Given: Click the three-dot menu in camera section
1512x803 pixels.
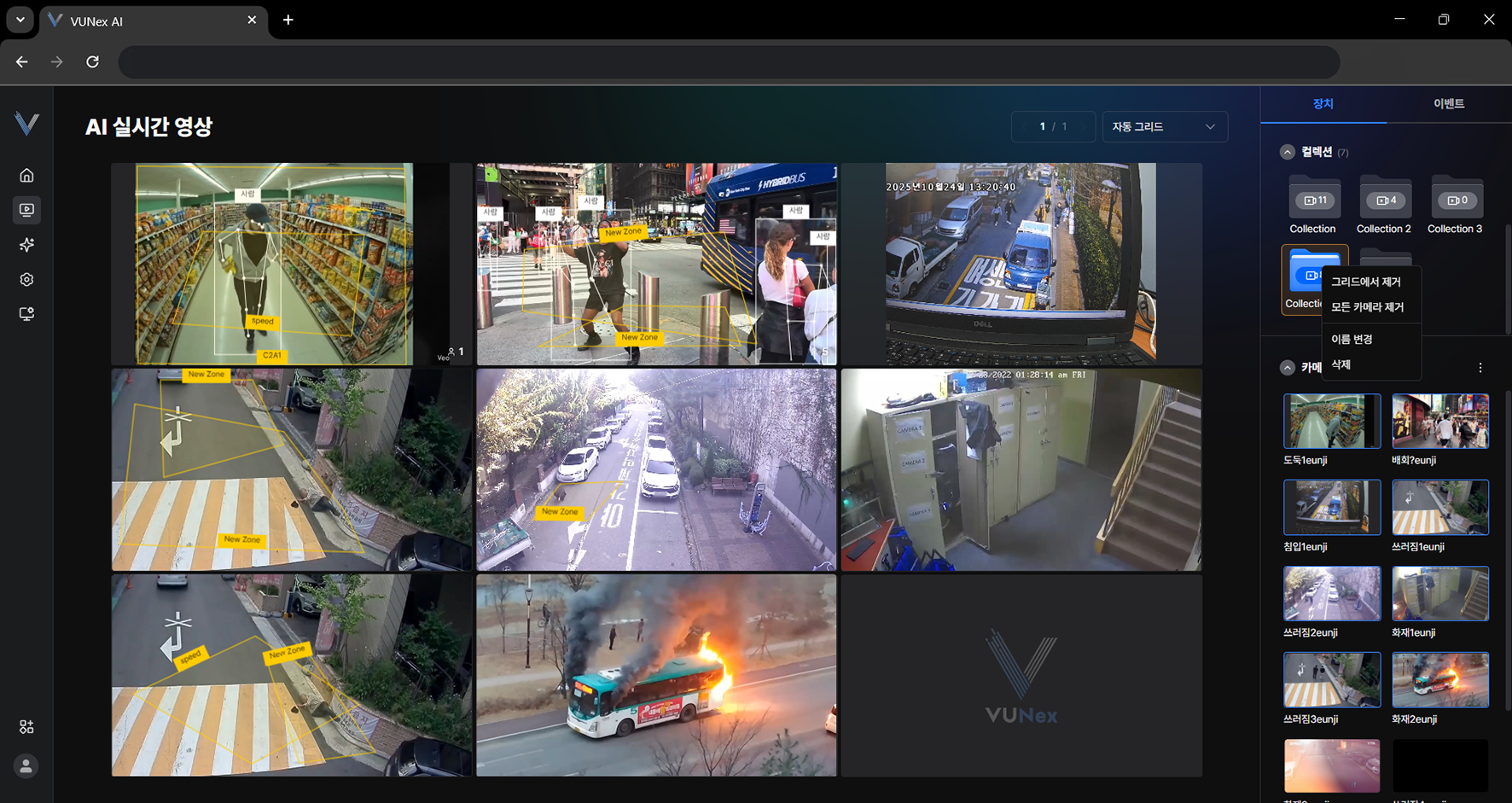Looking at the screenshot, I should (1480, 368).
